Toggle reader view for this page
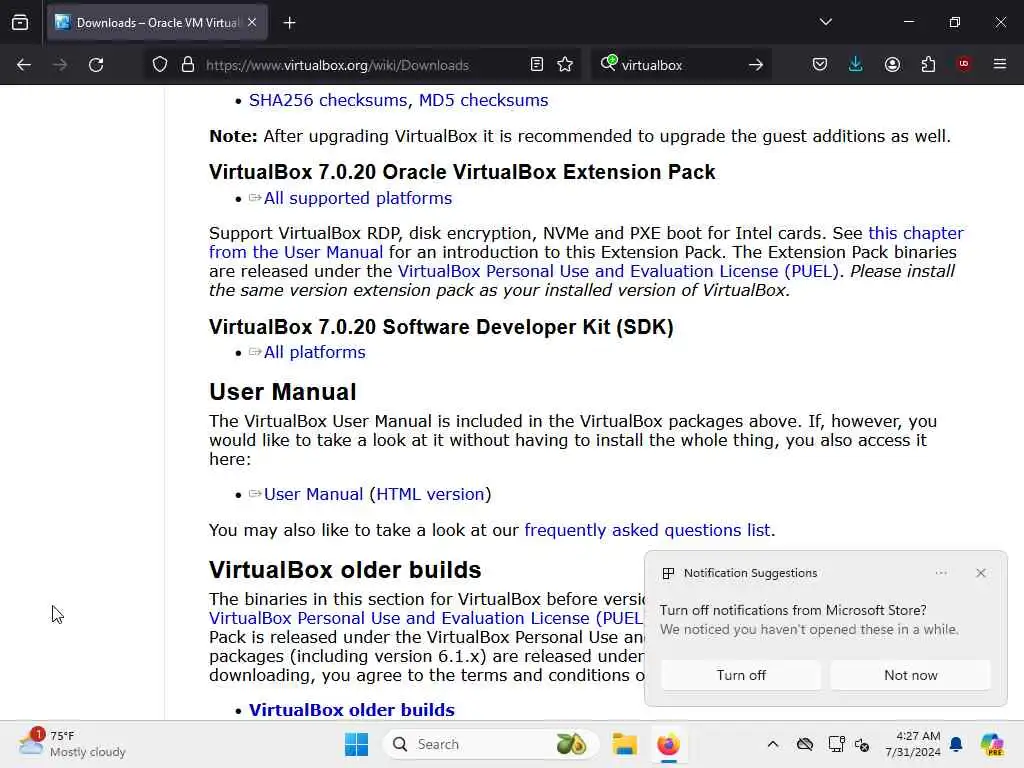1024x768 pixels. pyautogui.click(x=537, y=65)
